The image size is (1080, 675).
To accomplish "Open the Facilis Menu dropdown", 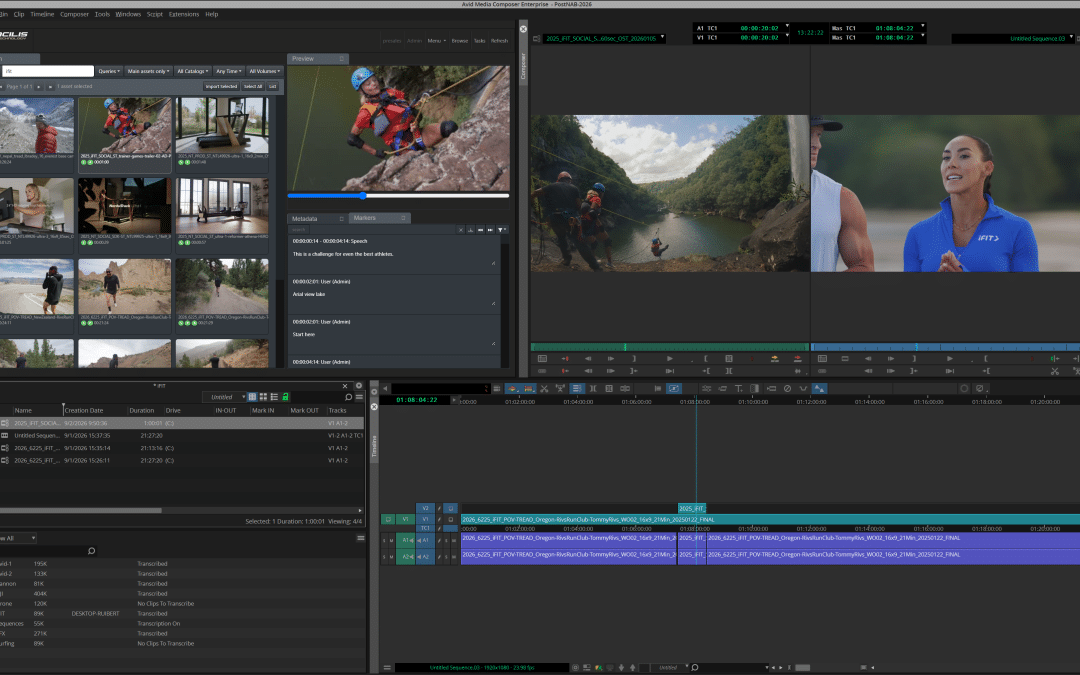I will point(436,41).
